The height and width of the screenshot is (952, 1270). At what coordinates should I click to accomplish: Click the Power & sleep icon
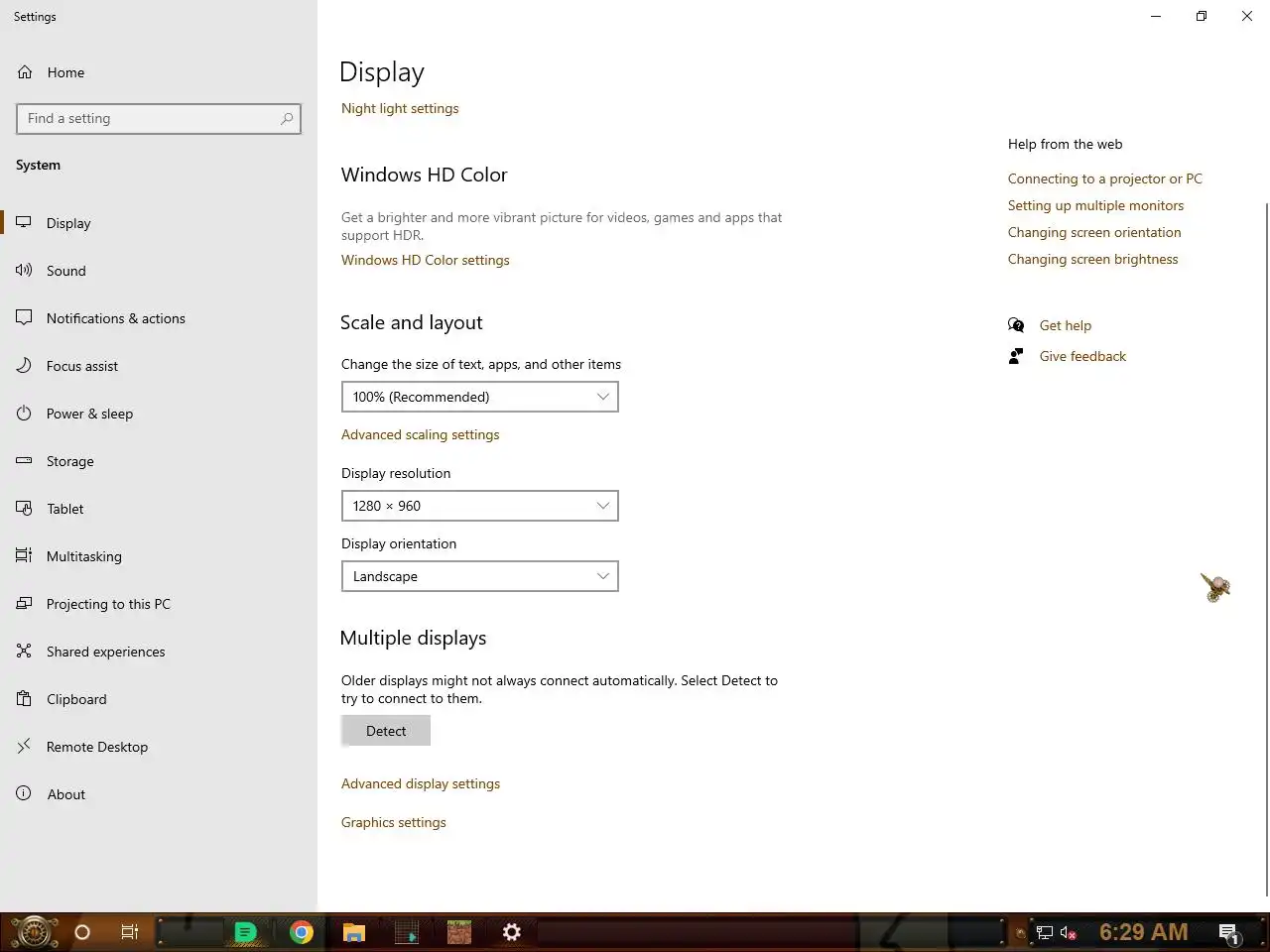pos(24,414)
